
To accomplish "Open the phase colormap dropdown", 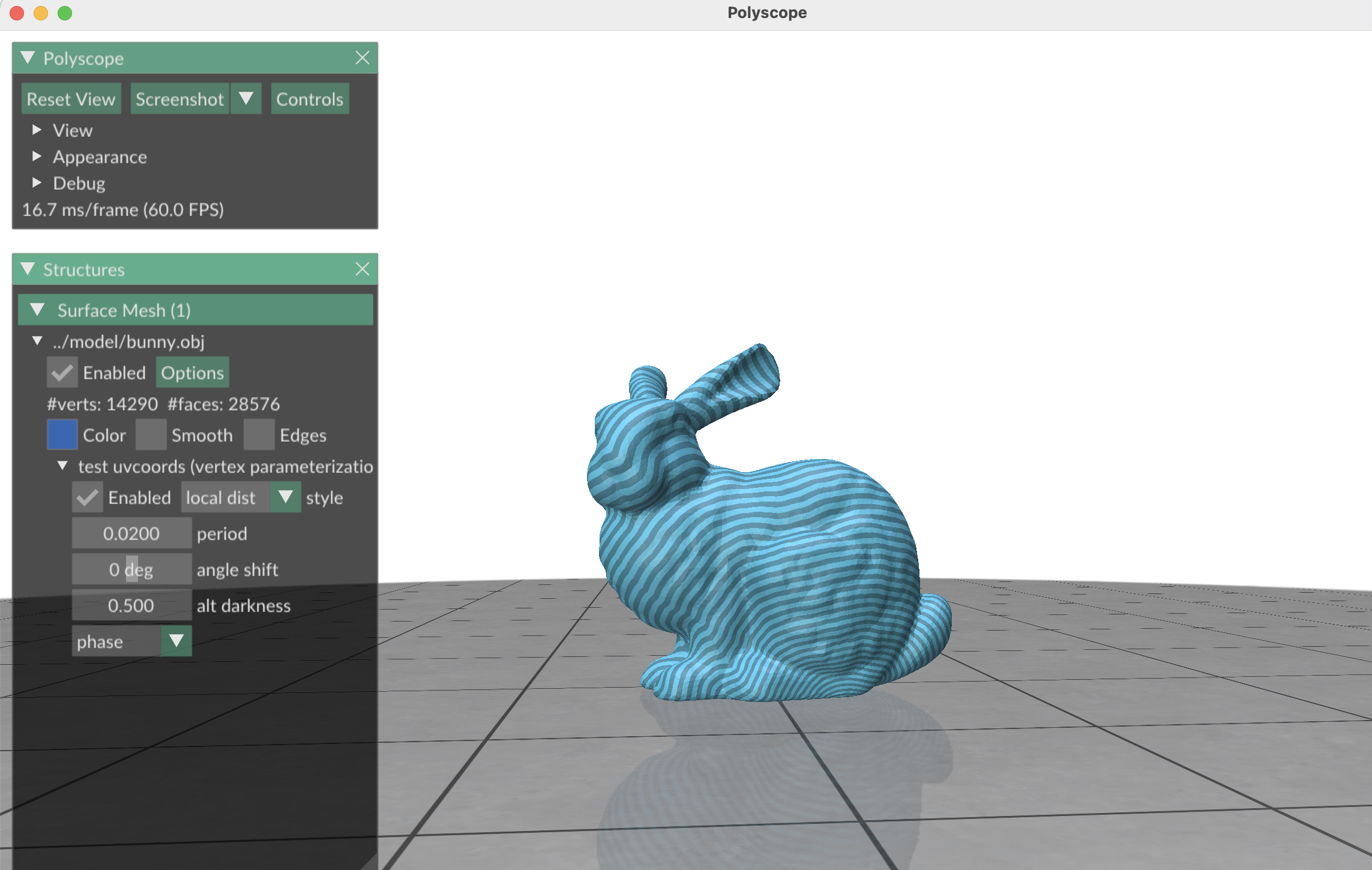I will pos(131,641).
